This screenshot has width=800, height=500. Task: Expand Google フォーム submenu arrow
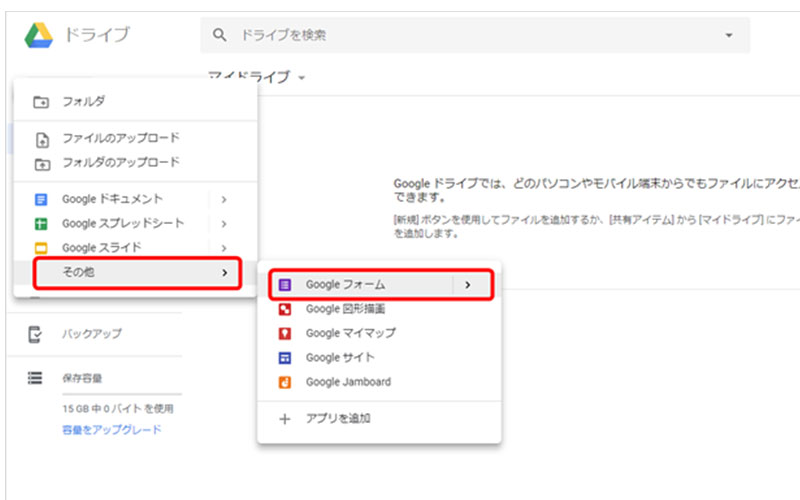(468, 285)
